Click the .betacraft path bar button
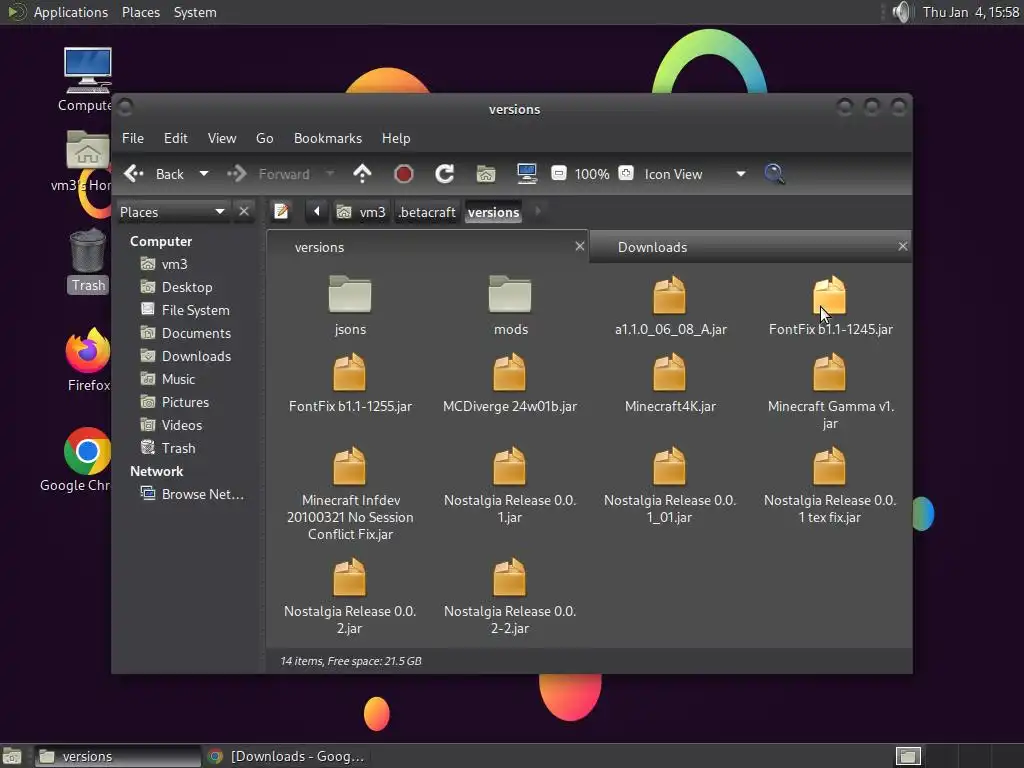This screenshot has height=768, width=1024. pos(427,212)
